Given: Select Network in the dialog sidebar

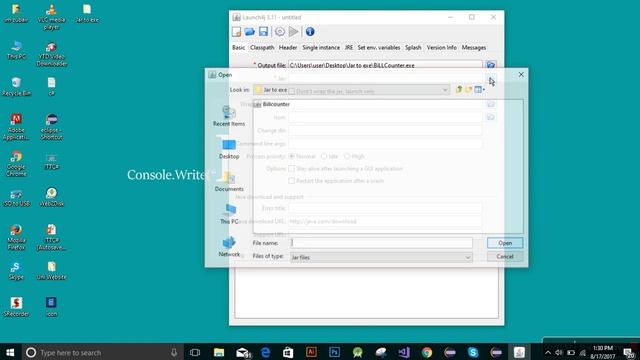Looking at the screenshot, I should tap(229, 247).
